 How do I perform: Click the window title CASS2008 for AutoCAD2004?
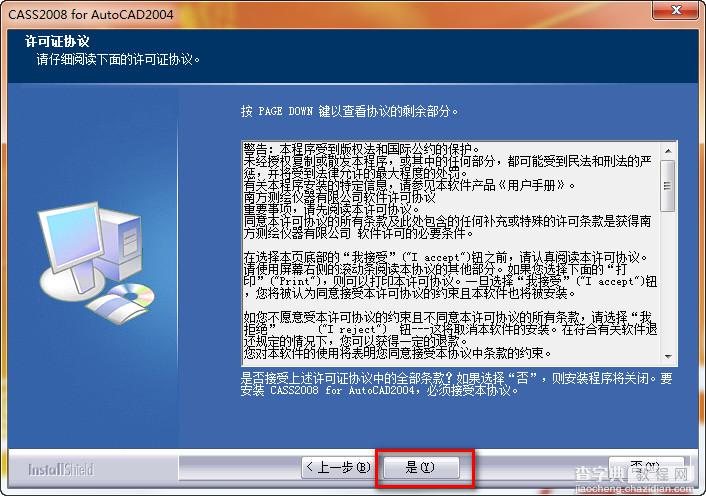point(91,14)
